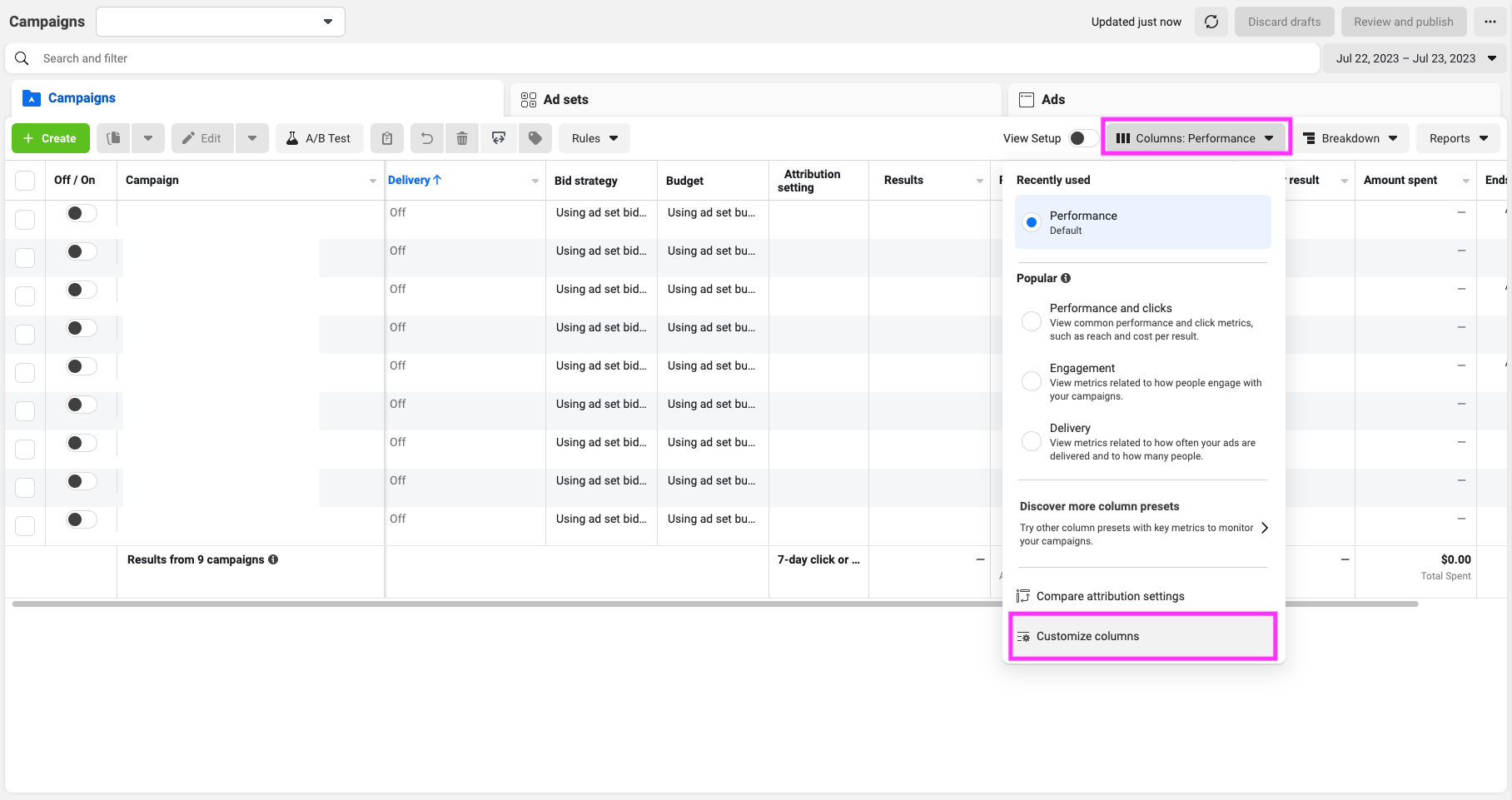
Task: Check the select-all campaigns checkbox in header
Action: 25,181
